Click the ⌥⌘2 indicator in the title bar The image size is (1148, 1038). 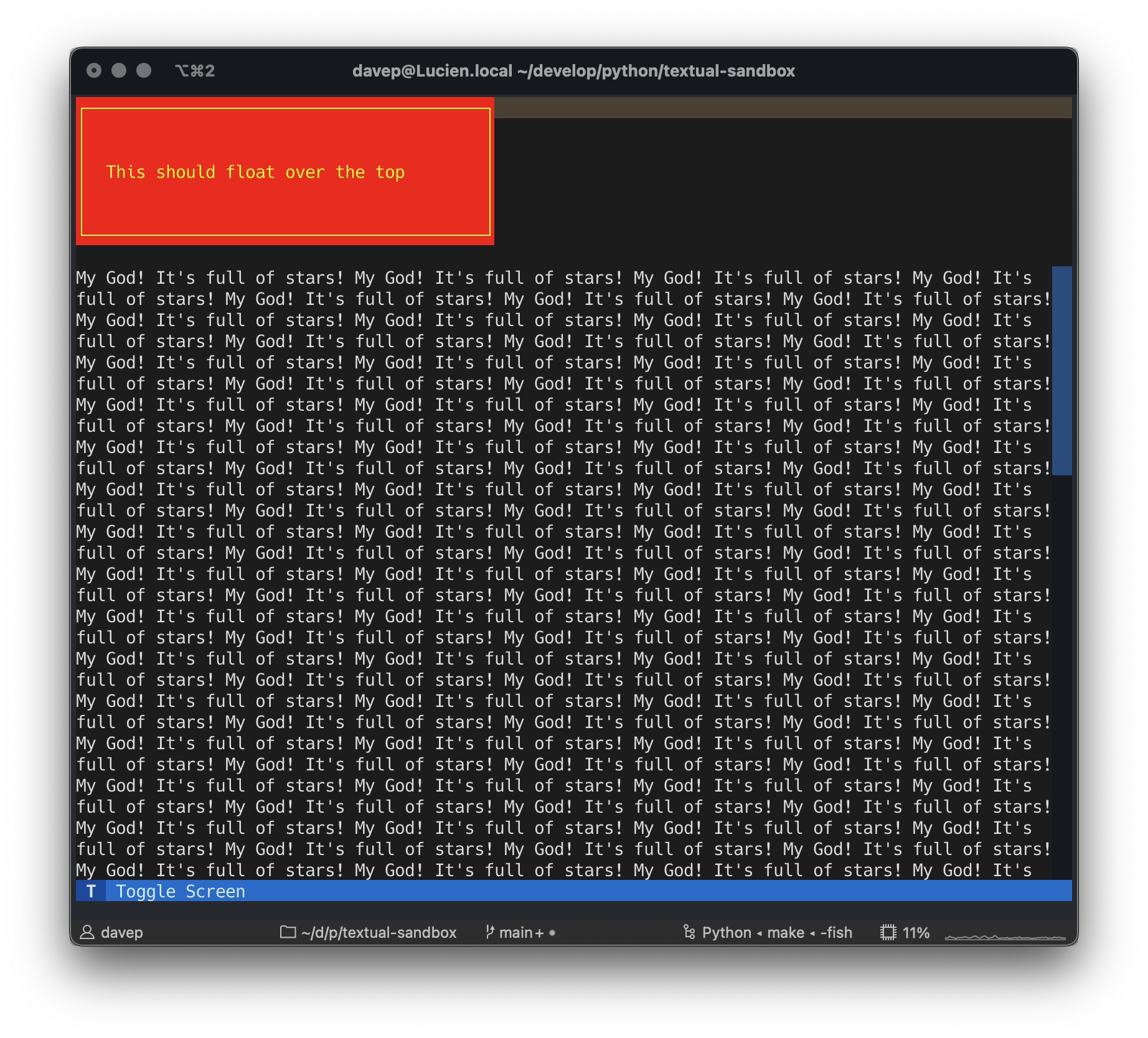[195, 71]
